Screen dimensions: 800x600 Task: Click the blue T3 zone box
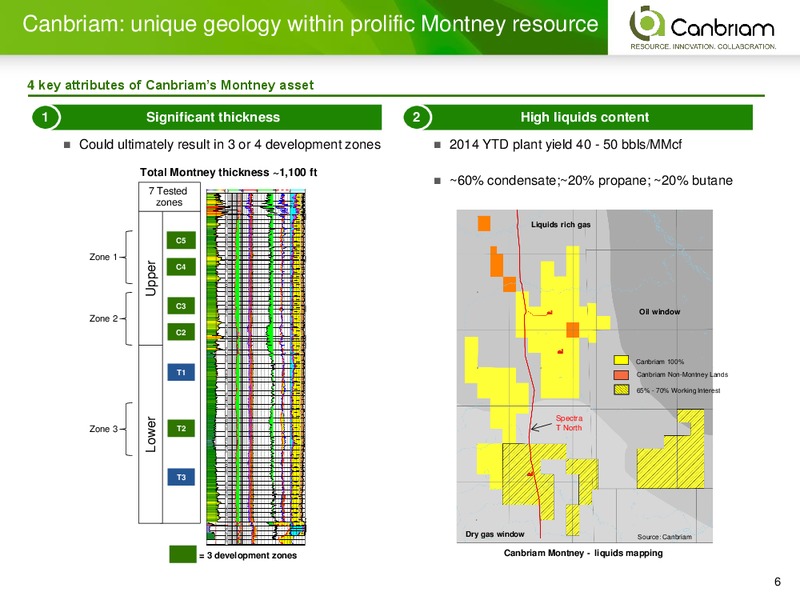pyautogui.click(x=181, y=477)
